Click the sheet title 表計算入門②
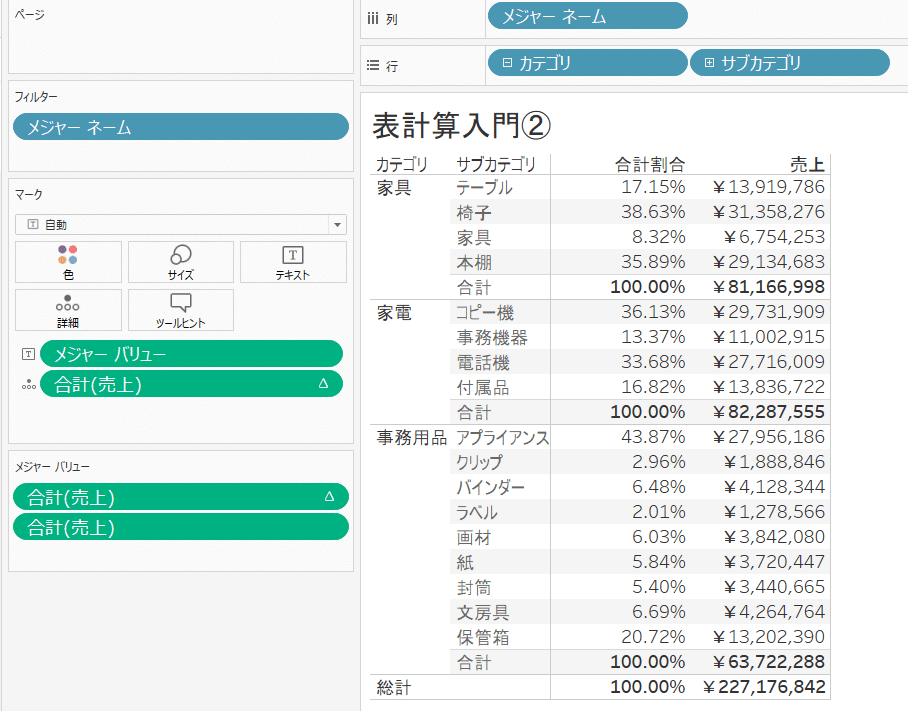This screenshot has height=711, width=908. coord(461,126)
